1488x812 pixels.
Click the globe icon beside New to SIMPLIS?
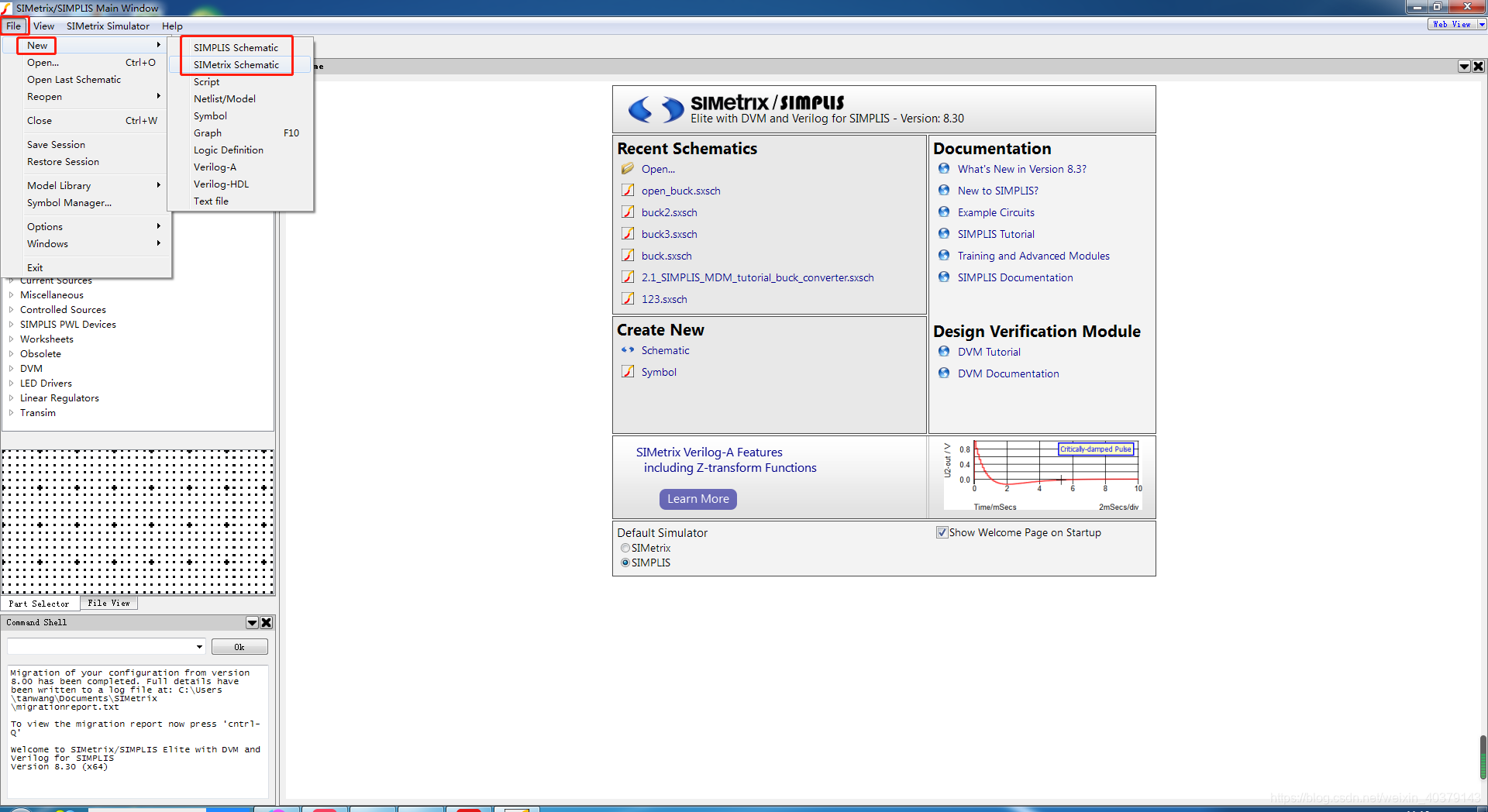[944, 191]
